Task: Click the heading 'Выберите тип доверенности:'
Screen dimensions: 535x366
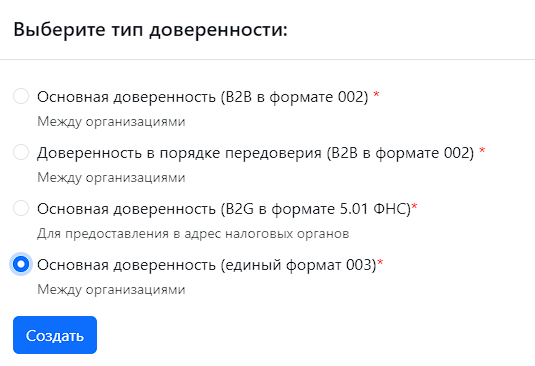Action: [150, 30]
